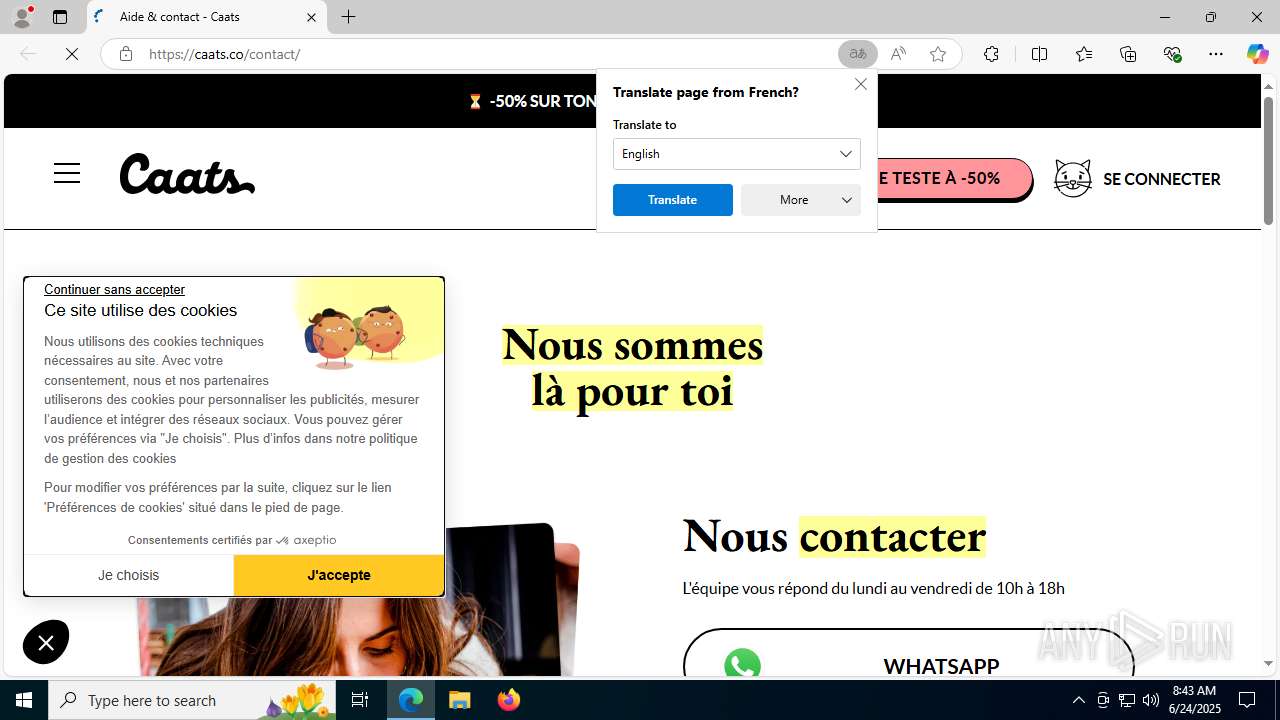The image size is (1280, 720).
Task: Click the blue Translate button
Action: pos(673,200)
